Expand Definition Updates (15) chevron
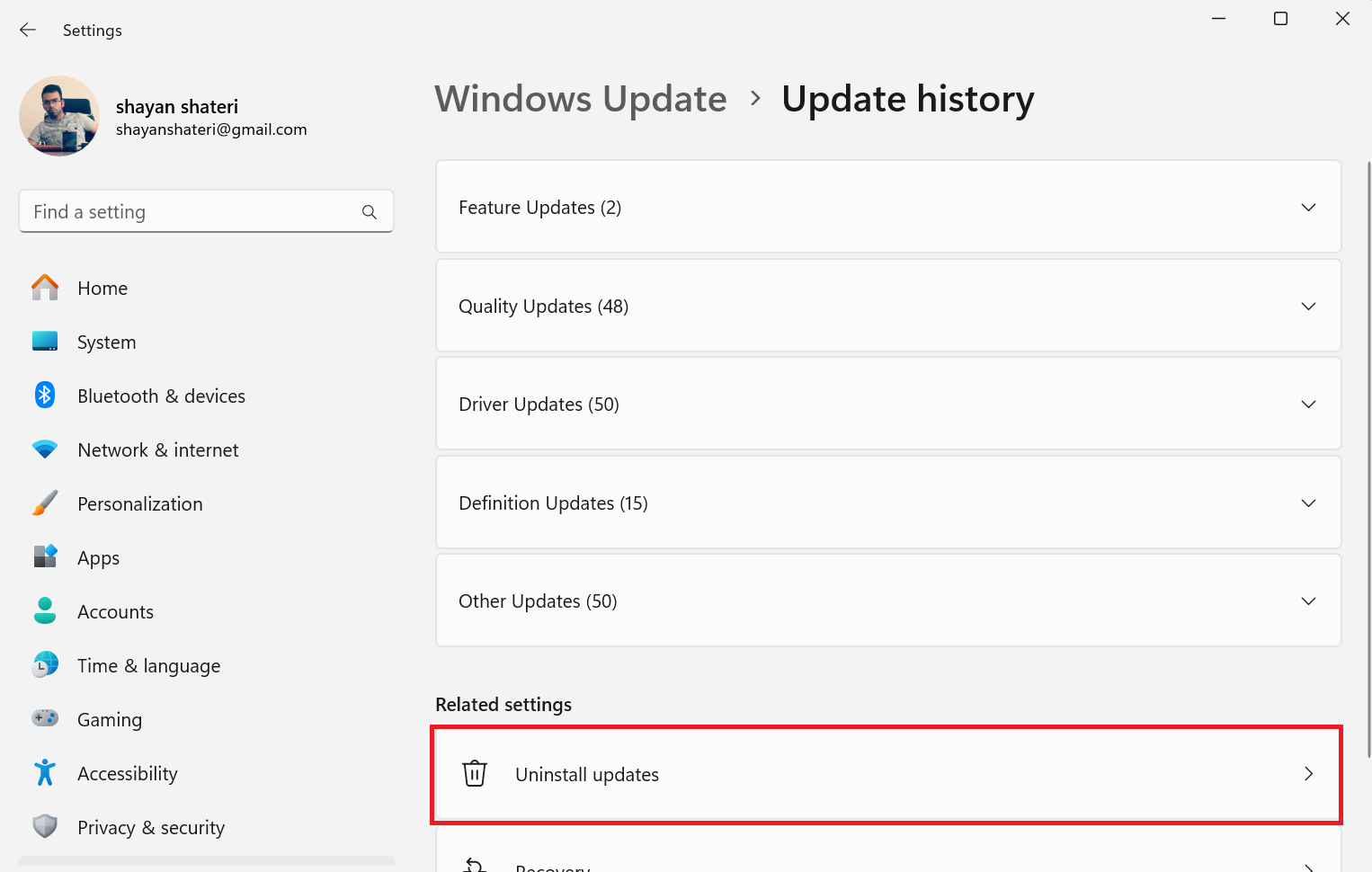The image size is (1372, 872). tap(1308, 503)
